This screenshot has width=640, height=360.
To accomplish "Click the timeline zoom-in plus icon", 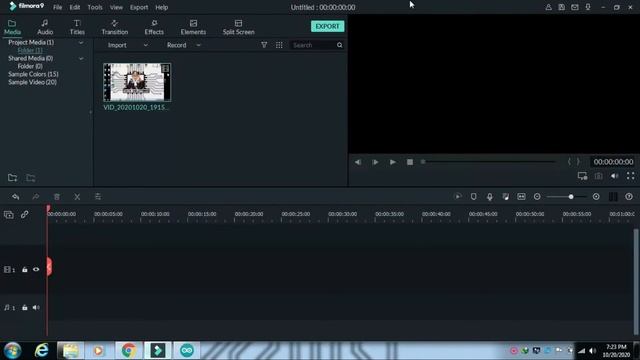I will tap(596, 197).
